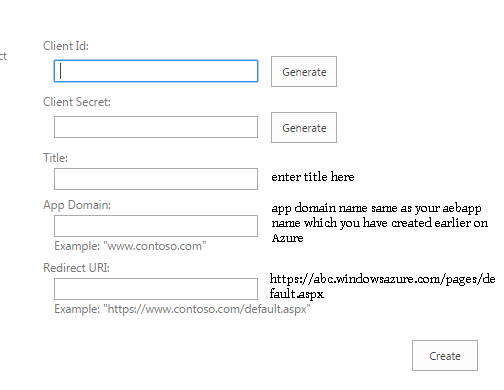
Task: Select the Redirect URI input field
Action: [156, 289]
